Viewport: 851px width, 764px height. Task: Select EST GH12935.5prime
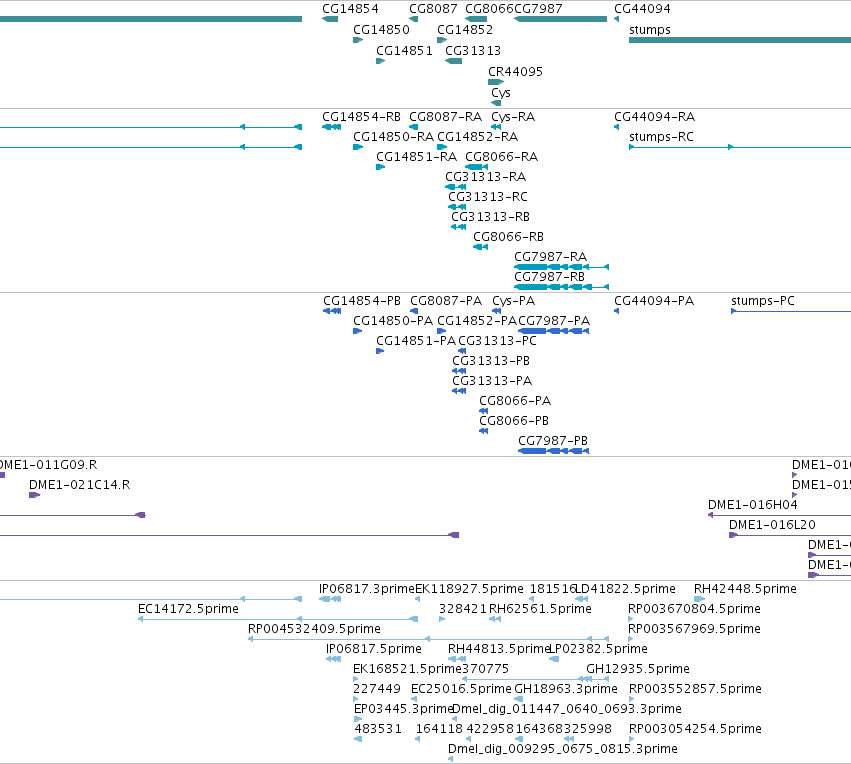(638, 669)
